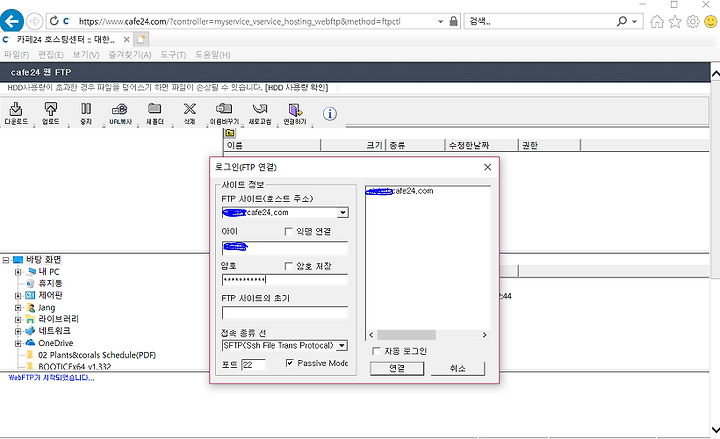Collapse the 바탕 화면 tree node
This screenshot has height=439, width=720.
pyautogui.click(x=6, y=260)
